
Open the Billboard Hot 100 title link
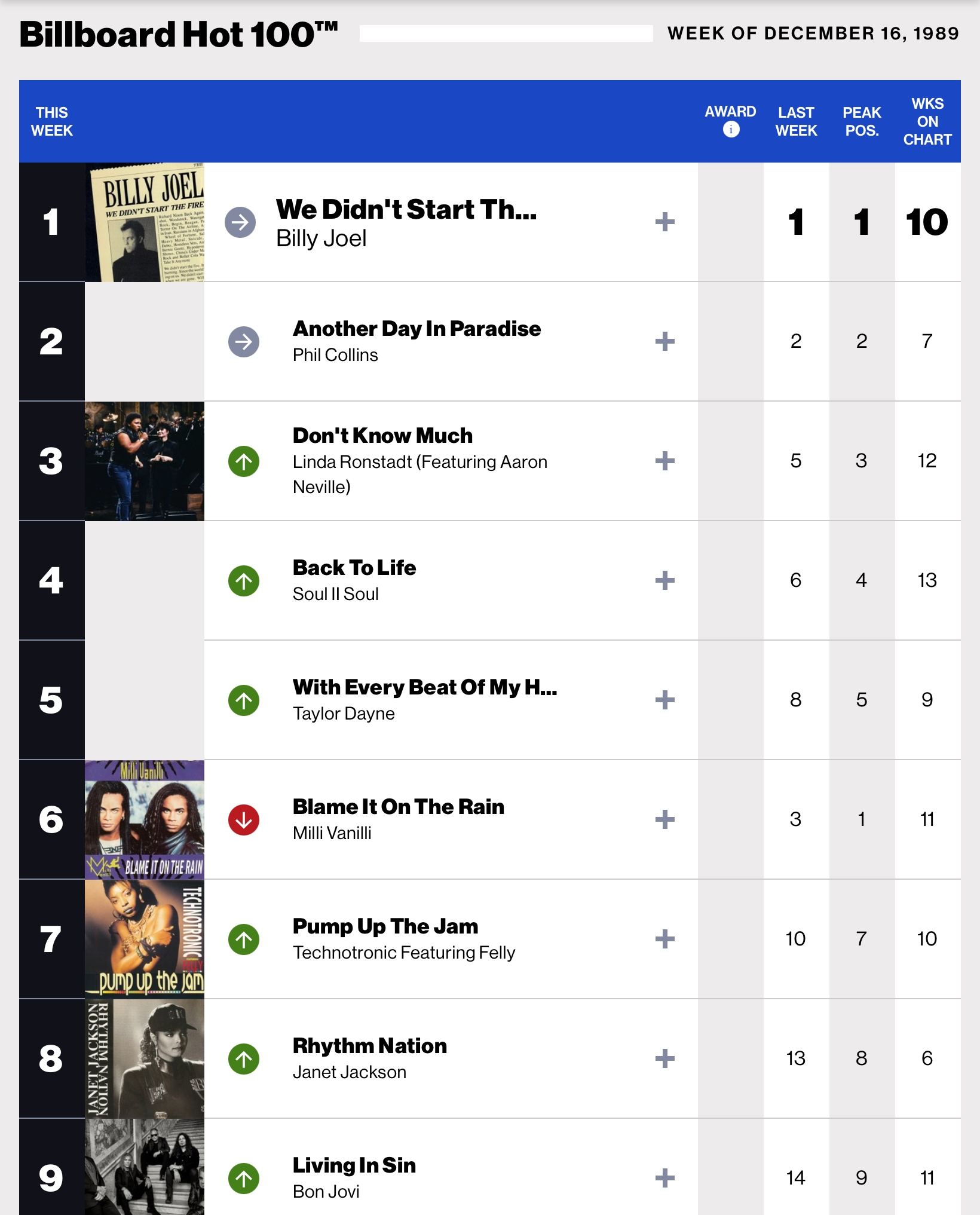179,34
